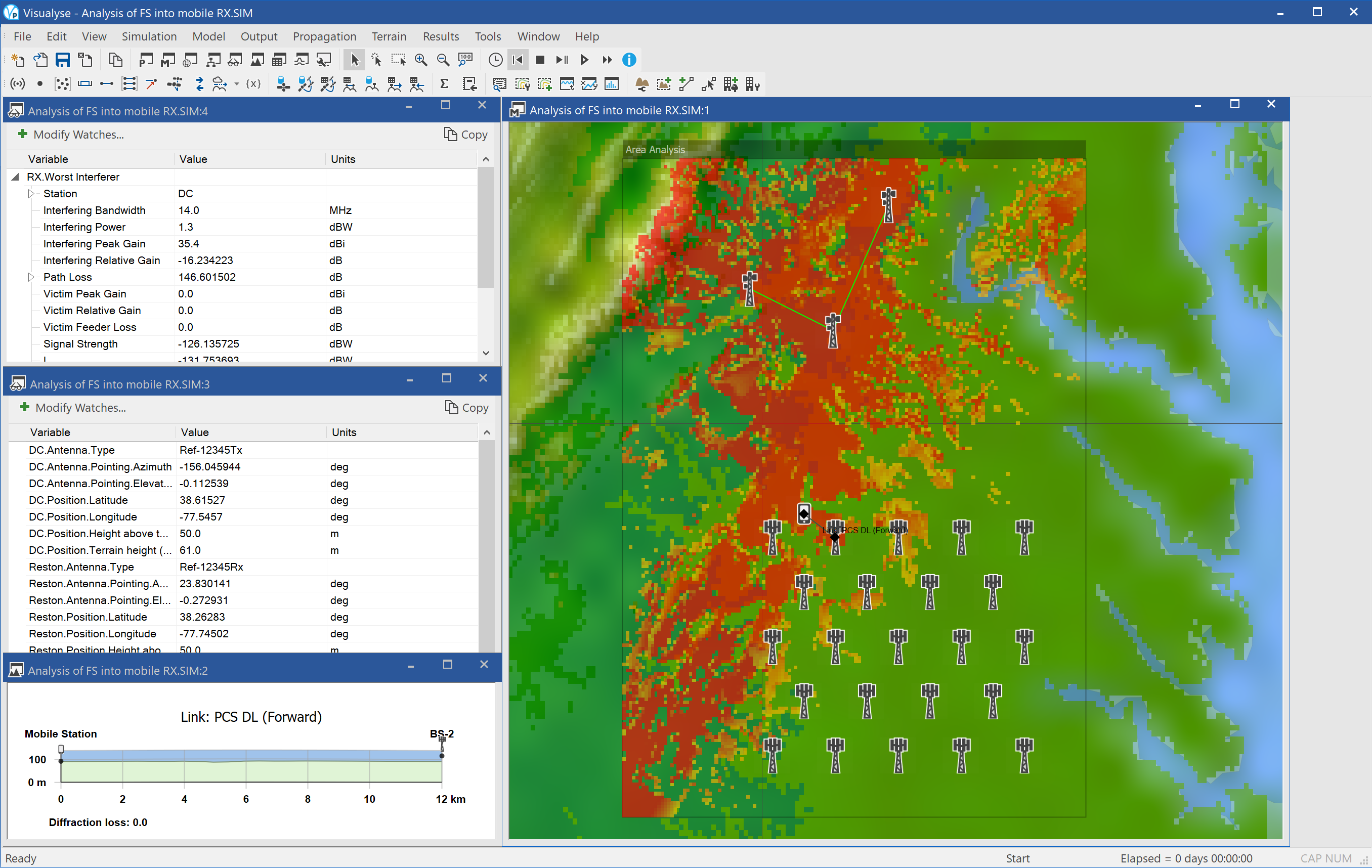This screenshot has width=1372, height=868.
Task: Reset the simulation to the start
Action: [518, 60]
